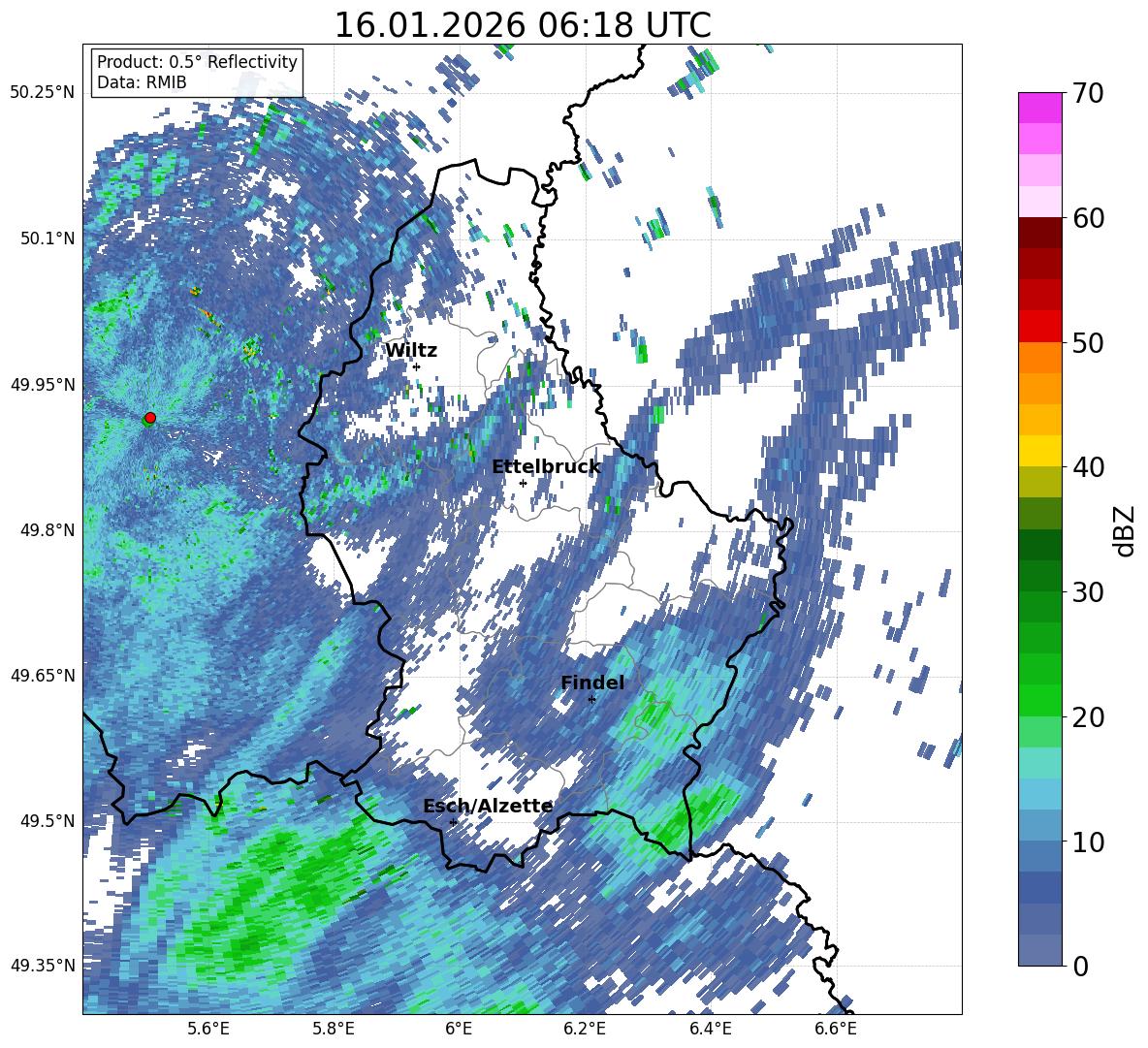Click the 49.65°N latitude label

coord(43,675)
